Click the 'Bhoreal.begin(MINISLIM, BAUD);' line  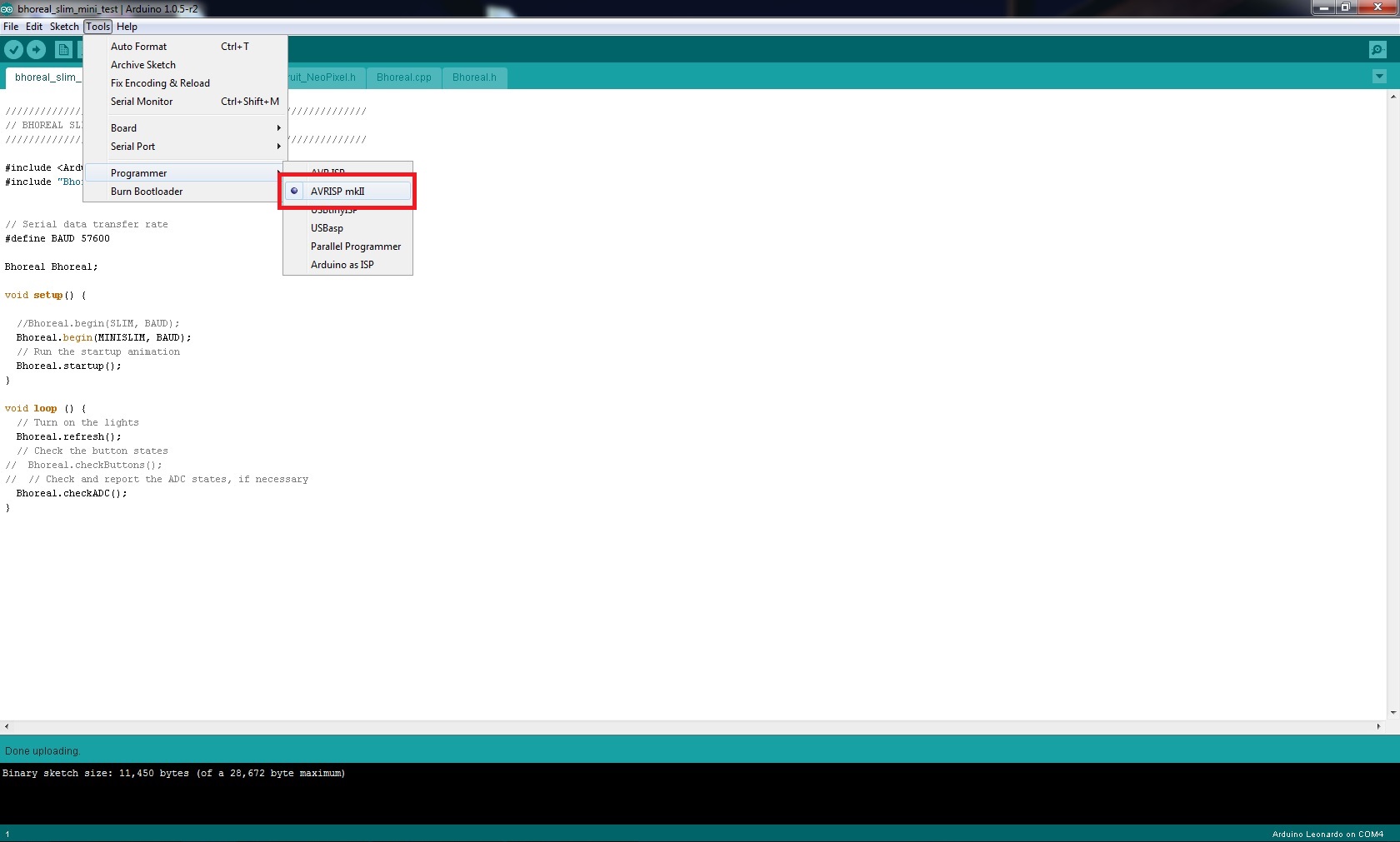[103, 337]
